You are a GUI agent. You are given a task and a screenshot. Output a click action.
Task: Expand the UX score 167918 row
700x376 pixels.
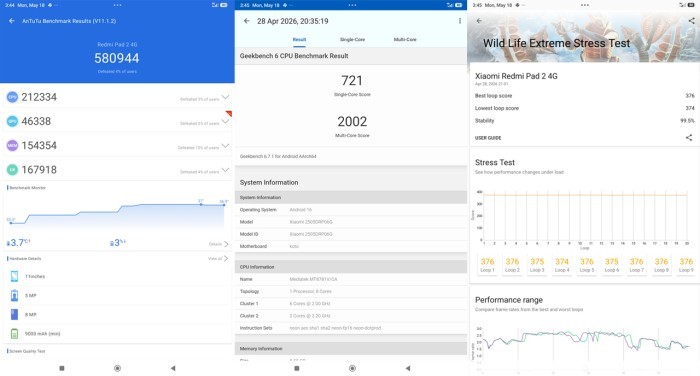[x=225, y=170]
